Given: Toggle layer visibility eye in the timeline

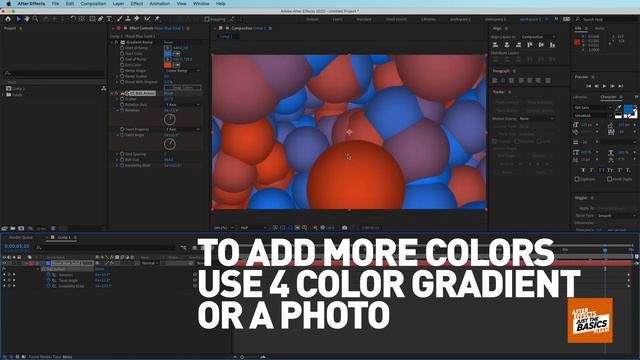Looking at the screenshot, I should pyautogui.click(x=4, y=263).
